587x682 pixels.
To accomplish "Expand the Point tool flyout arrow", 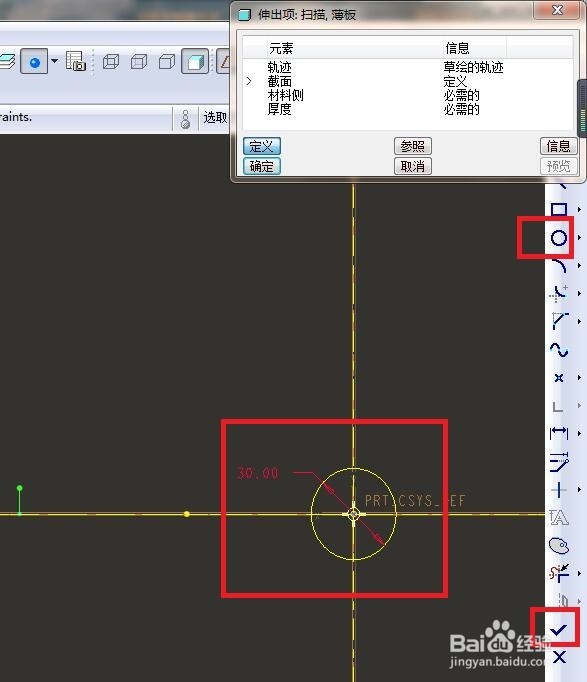I will tap(580, 378).
